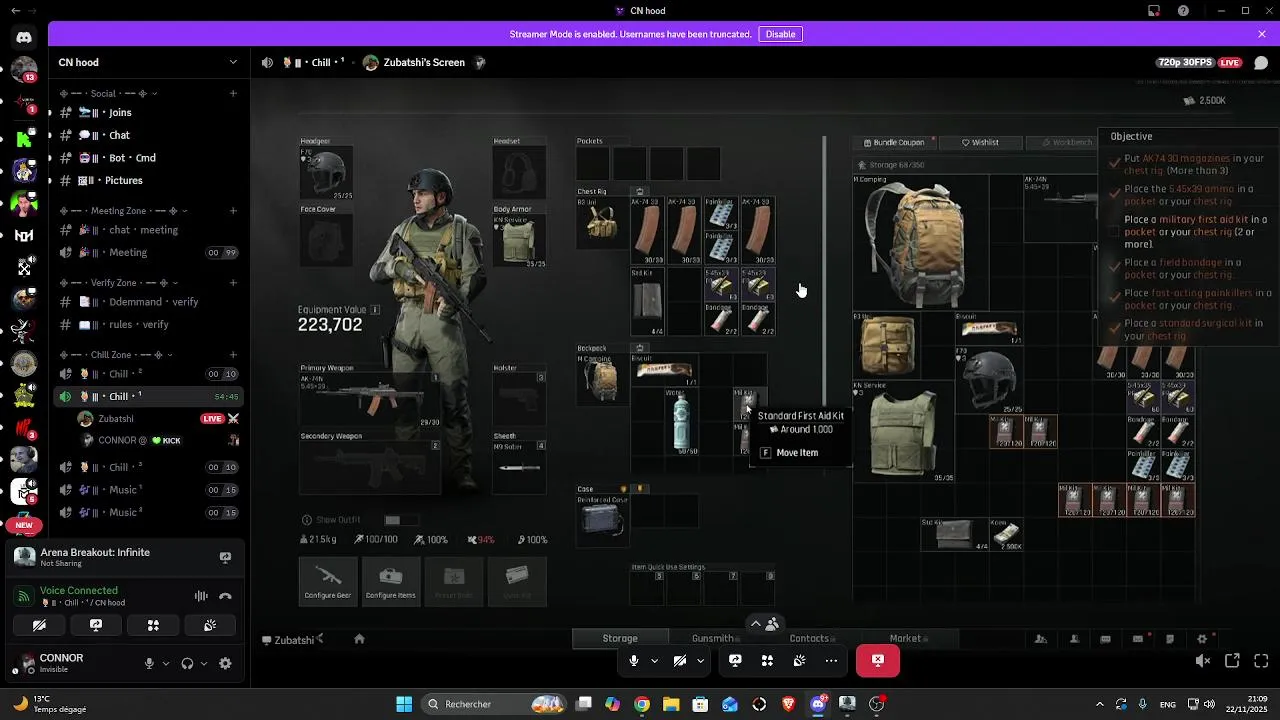This screenshot has width=1280, height=720.
Task: Open the rules verify channel
Action: pos(149,324)
